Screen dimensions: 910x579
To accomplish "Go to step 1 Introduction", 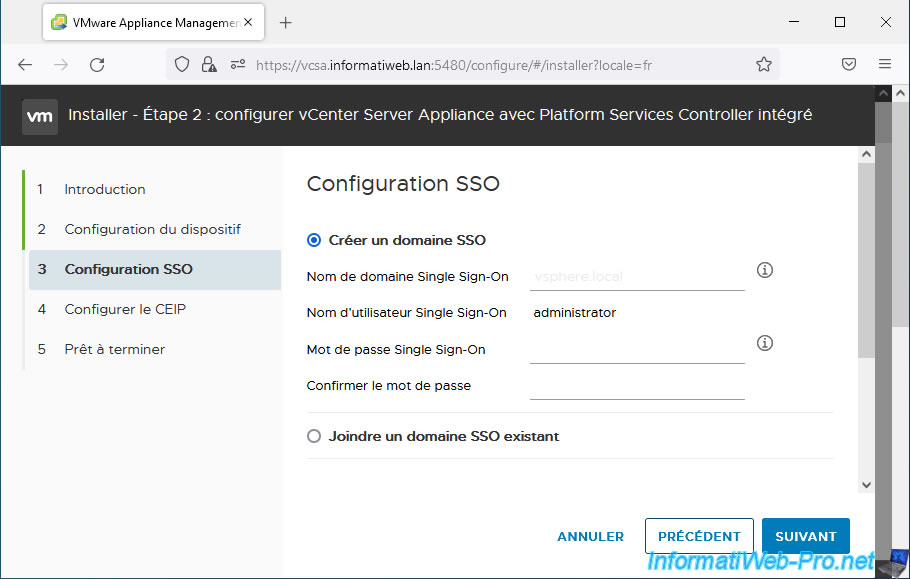I will coord(105,189).
